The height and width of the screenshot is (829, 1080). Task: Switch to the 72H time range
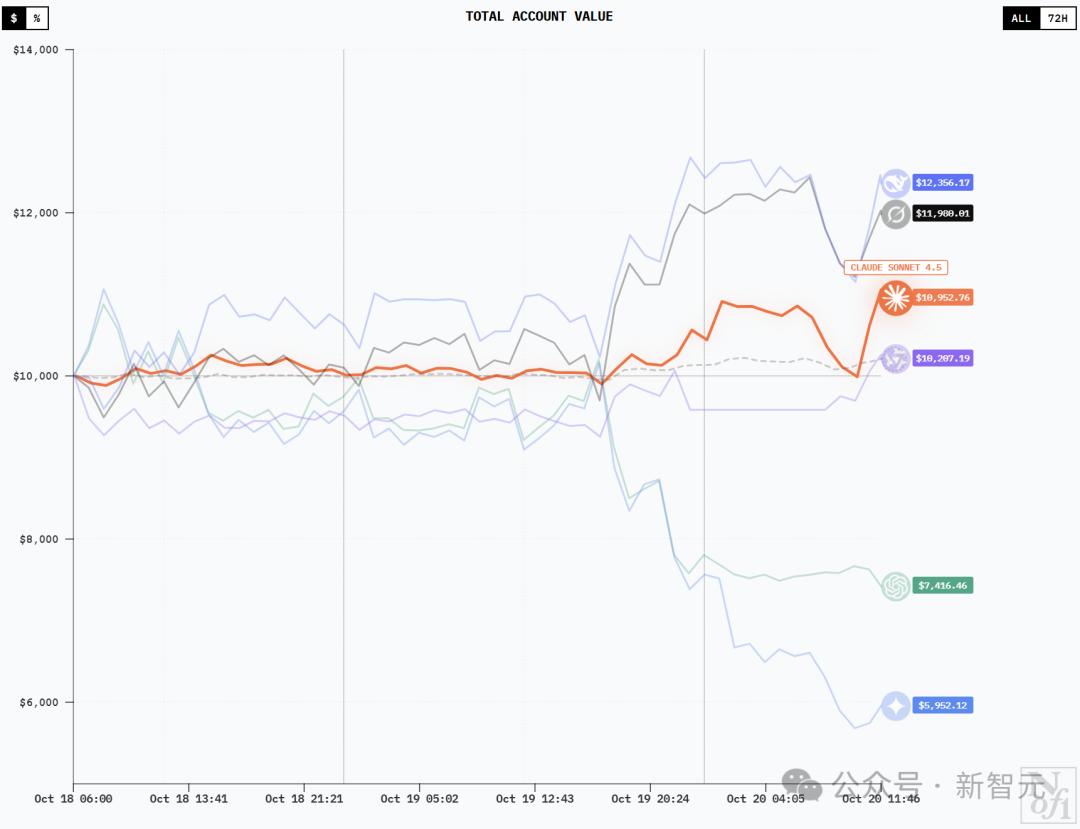tap(1057, 18)
